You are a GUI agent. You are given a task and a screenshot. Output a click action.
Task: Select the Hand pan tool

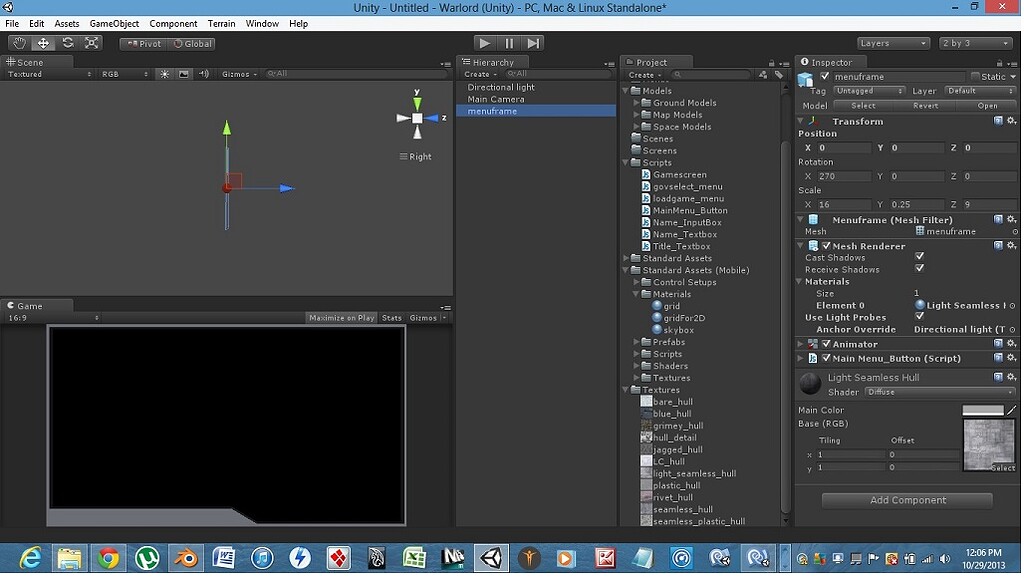pyautogui.click(x=17, y=43)
